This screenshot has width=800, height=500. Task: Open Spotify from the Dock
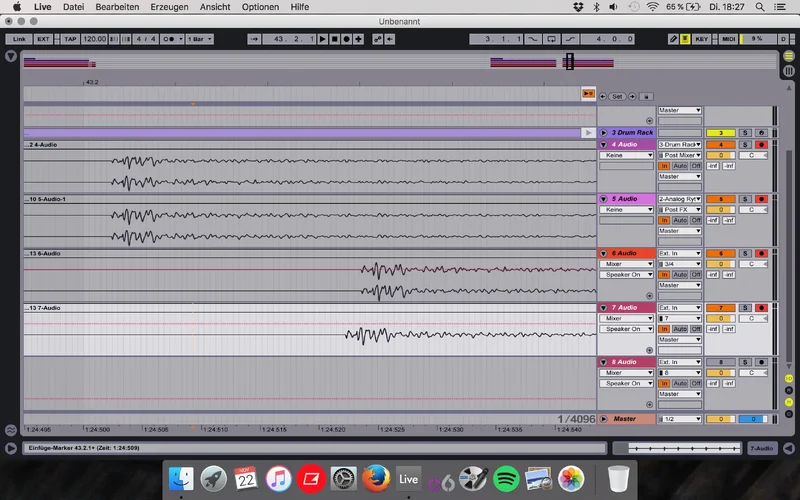point(506,479)
